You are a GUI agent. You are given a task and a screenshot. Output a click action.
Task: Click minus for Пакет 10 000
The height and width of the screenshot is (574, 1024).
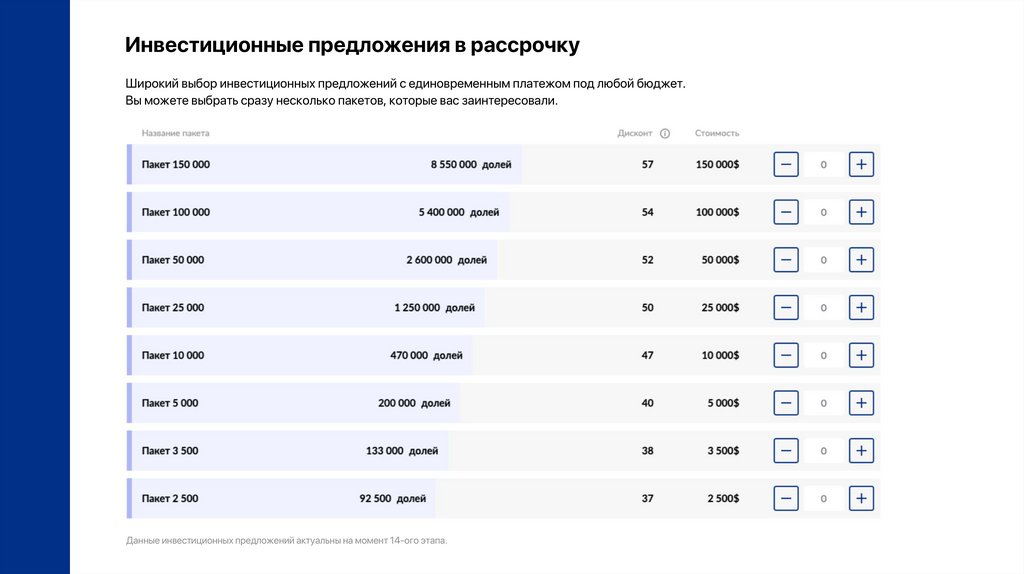(x=786, y=355)
